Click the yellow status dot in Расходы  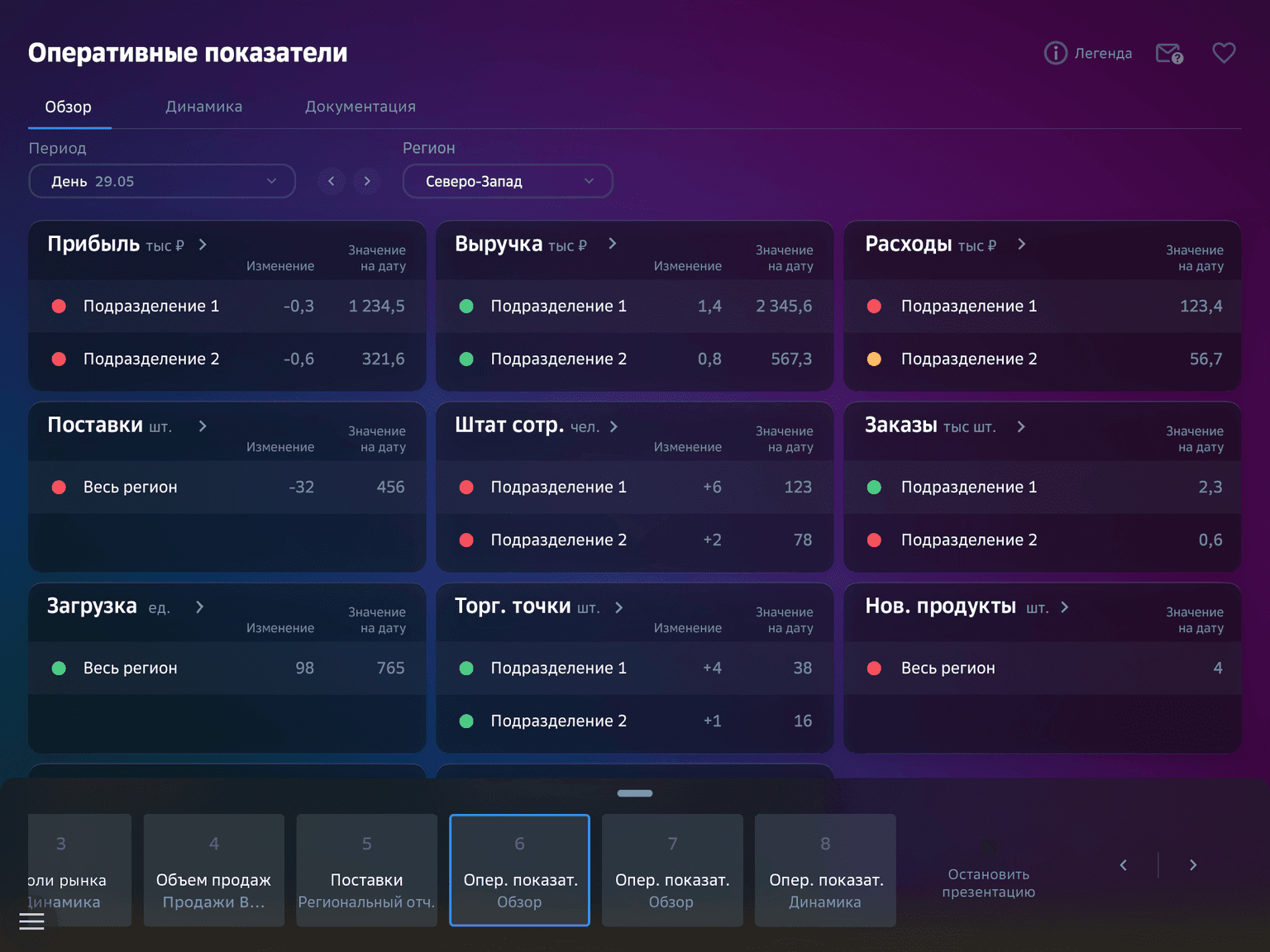874,359
